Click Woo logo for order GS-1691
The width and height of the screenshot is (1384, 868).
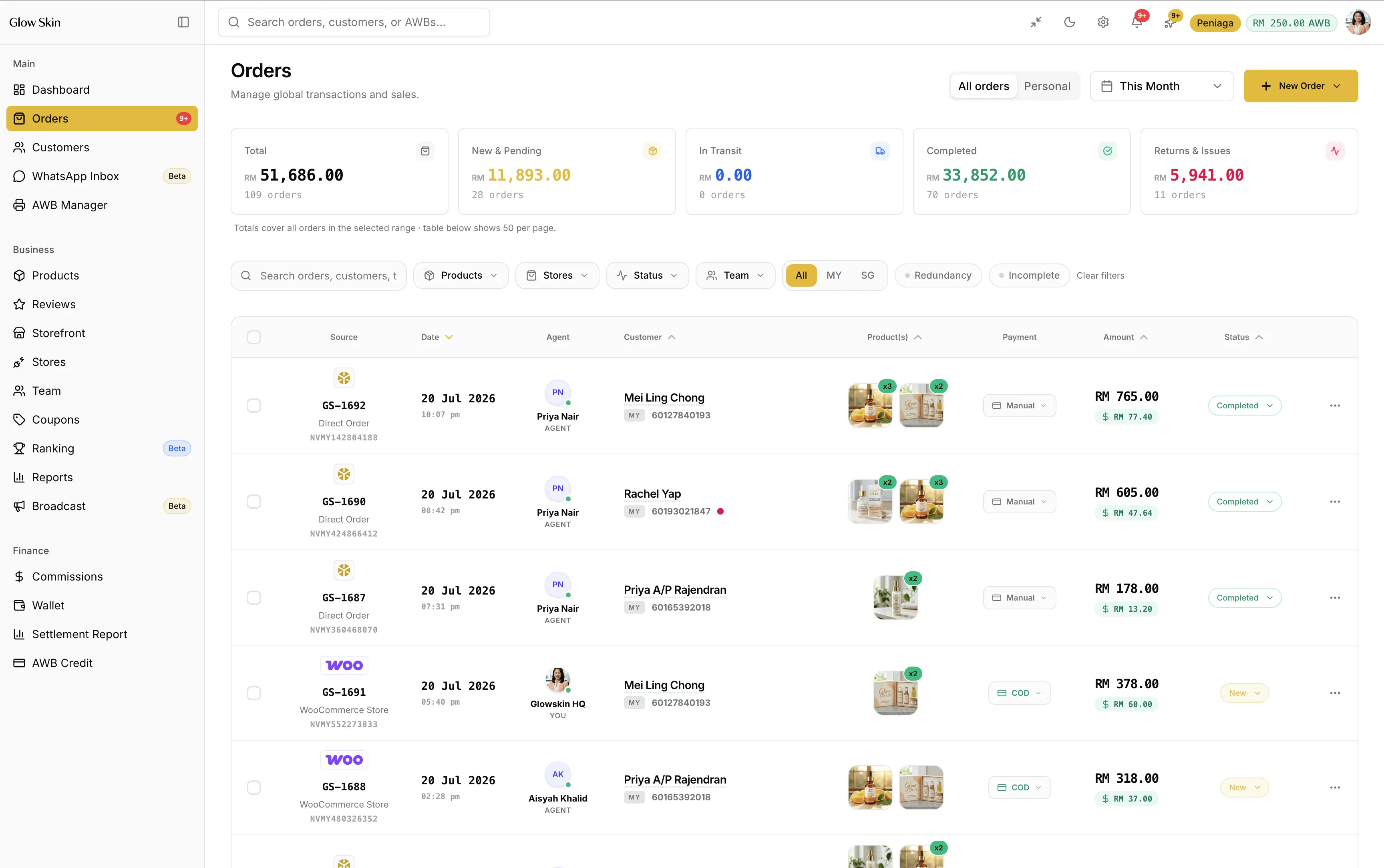[x=344, y=665]
